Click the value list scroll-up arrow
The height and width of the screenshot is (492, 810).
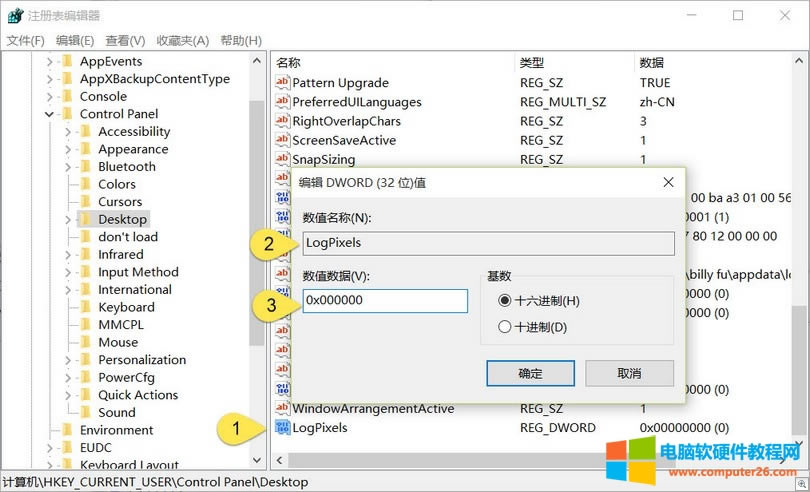pos(799,61)
